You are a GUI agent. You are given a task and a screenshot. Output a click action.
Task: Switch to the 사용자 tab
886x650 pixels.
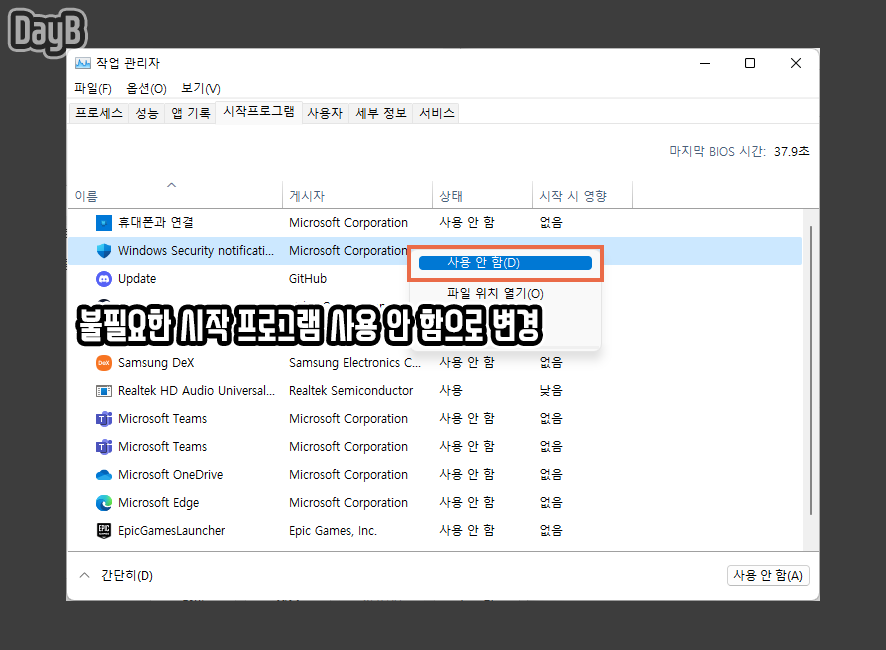coord(325,113)
